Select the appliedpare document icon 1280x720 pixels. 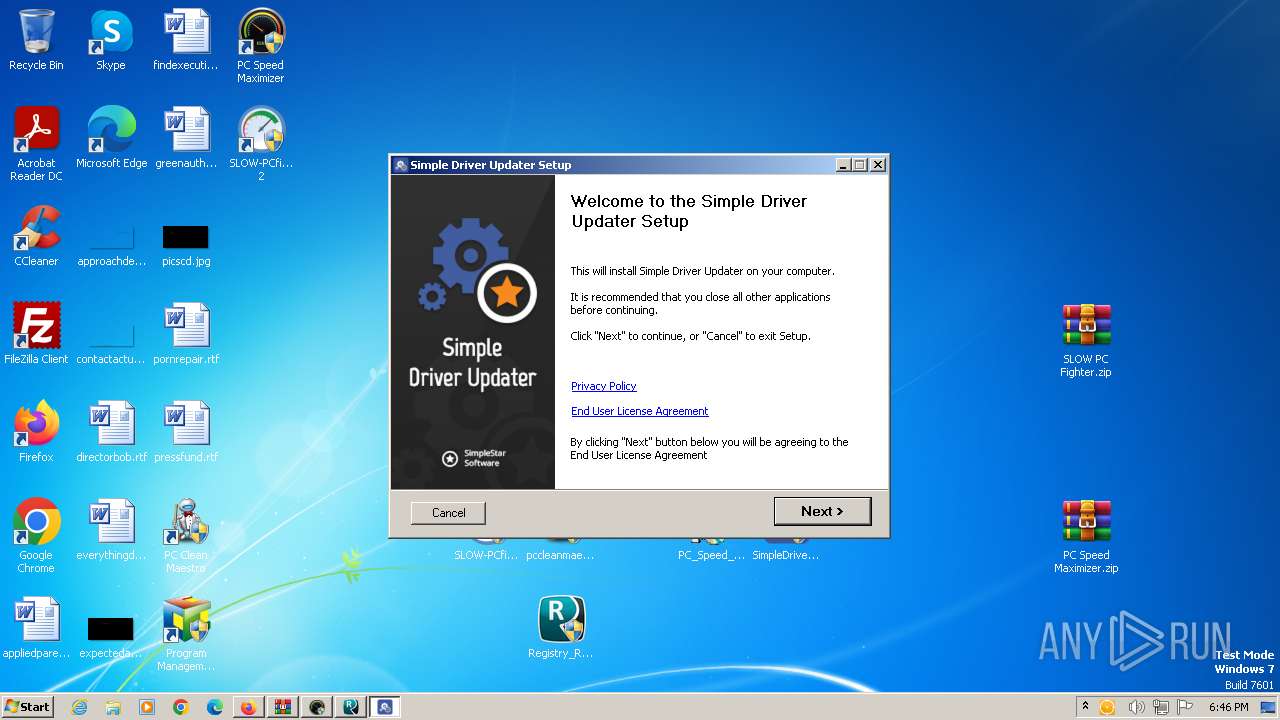[x=36, y=628]
